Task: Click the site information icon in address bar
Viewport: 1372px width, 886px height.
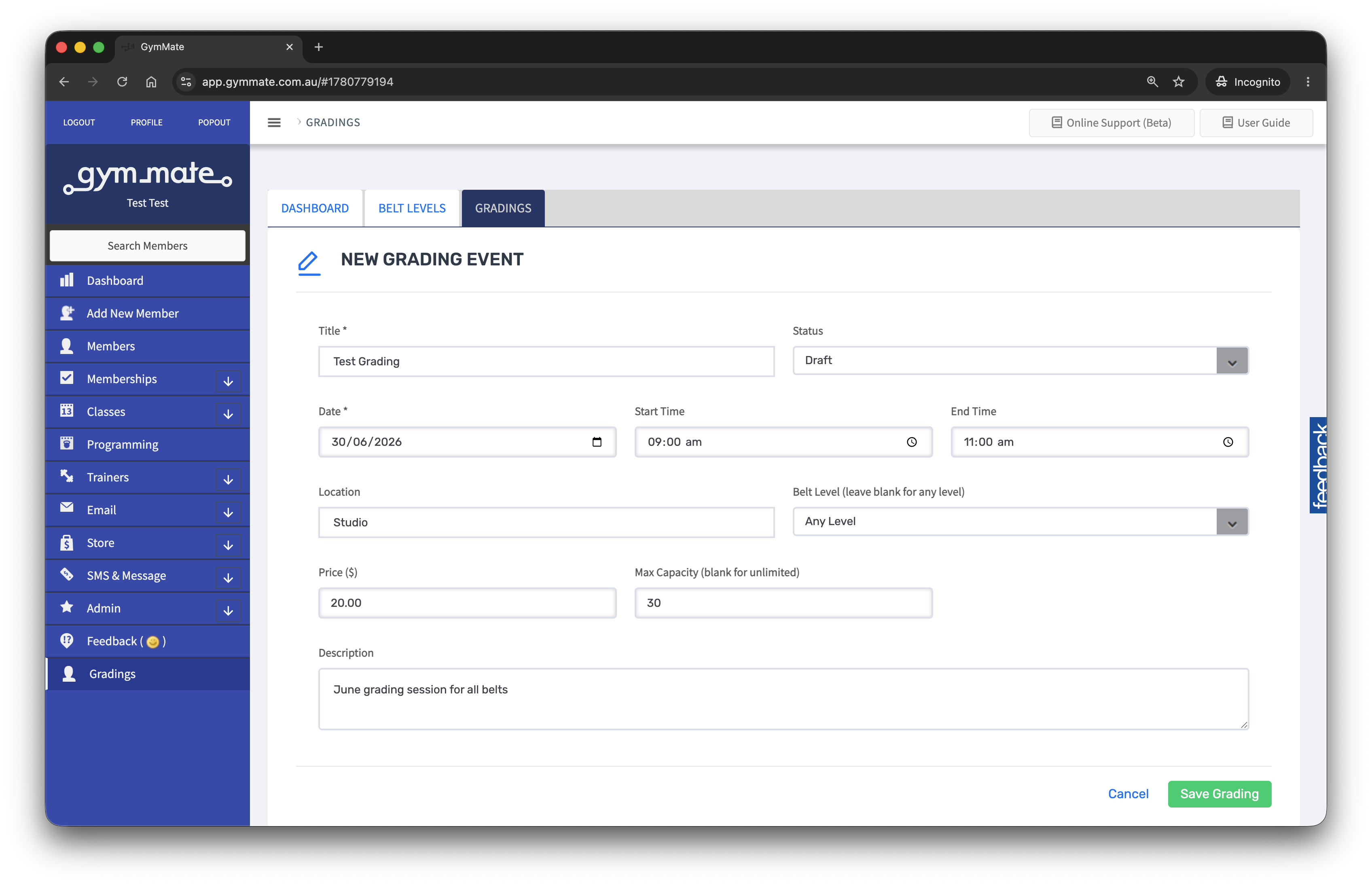Action: tap(186, 82)
